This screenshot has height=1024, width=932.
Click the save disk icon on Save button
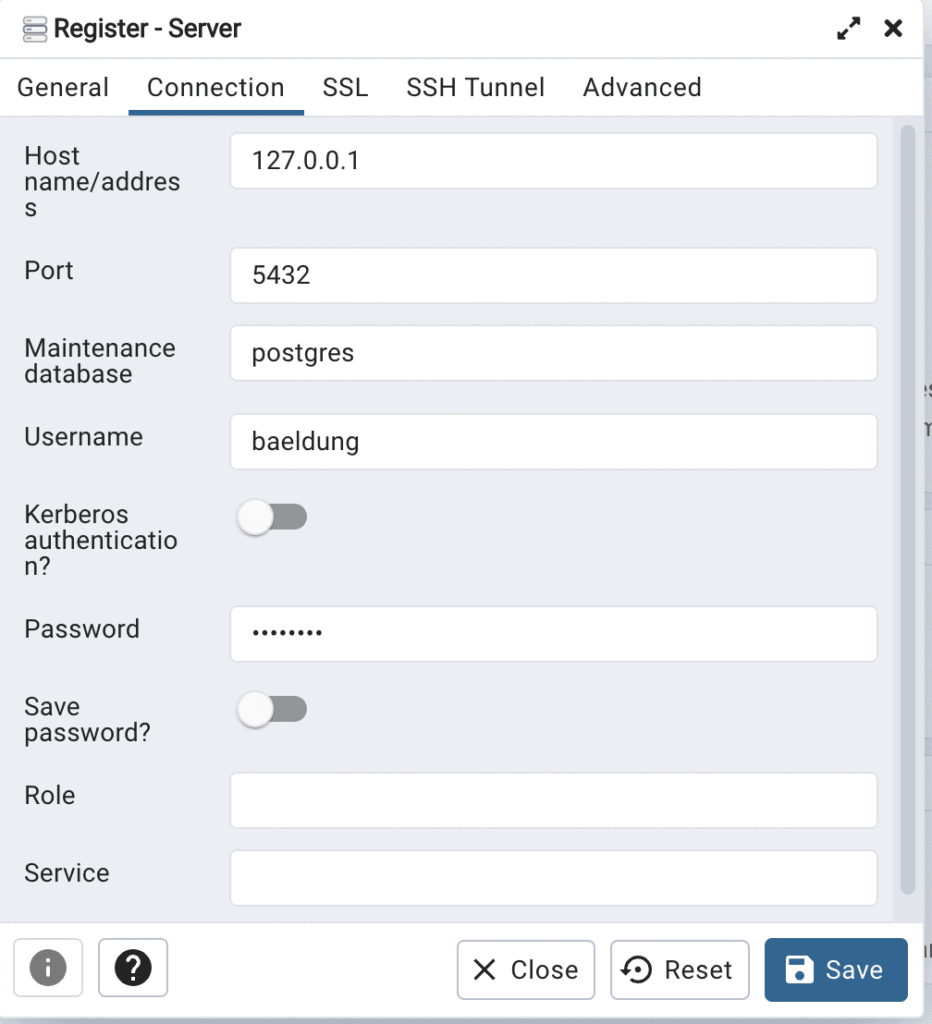(801, 969)
